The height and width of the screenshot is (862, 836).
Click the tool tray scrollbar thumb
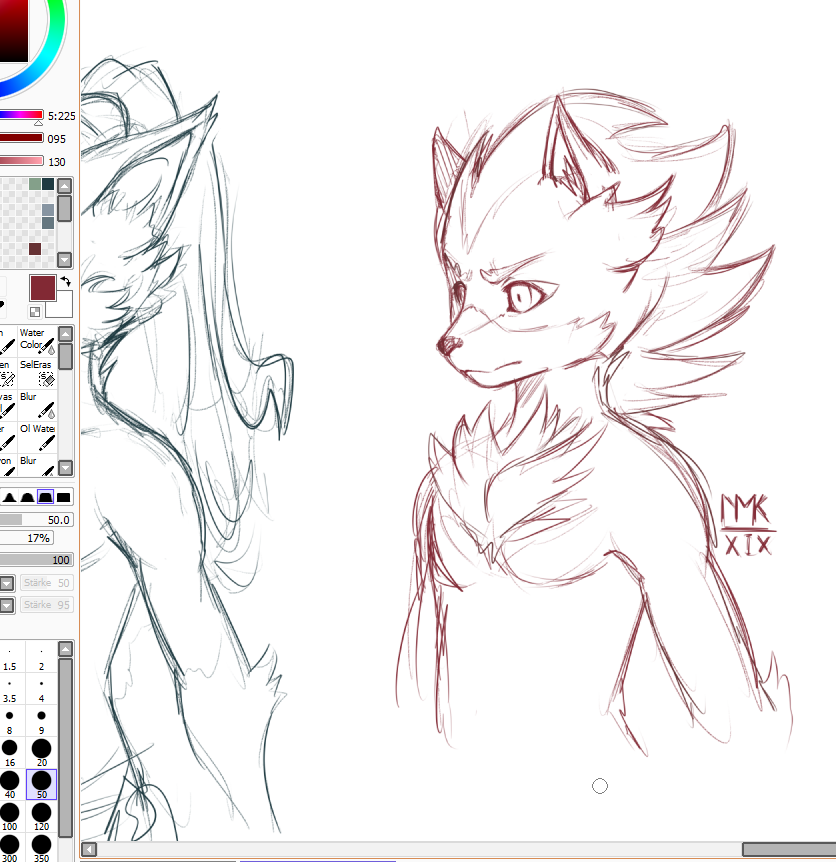pos(65,356)
